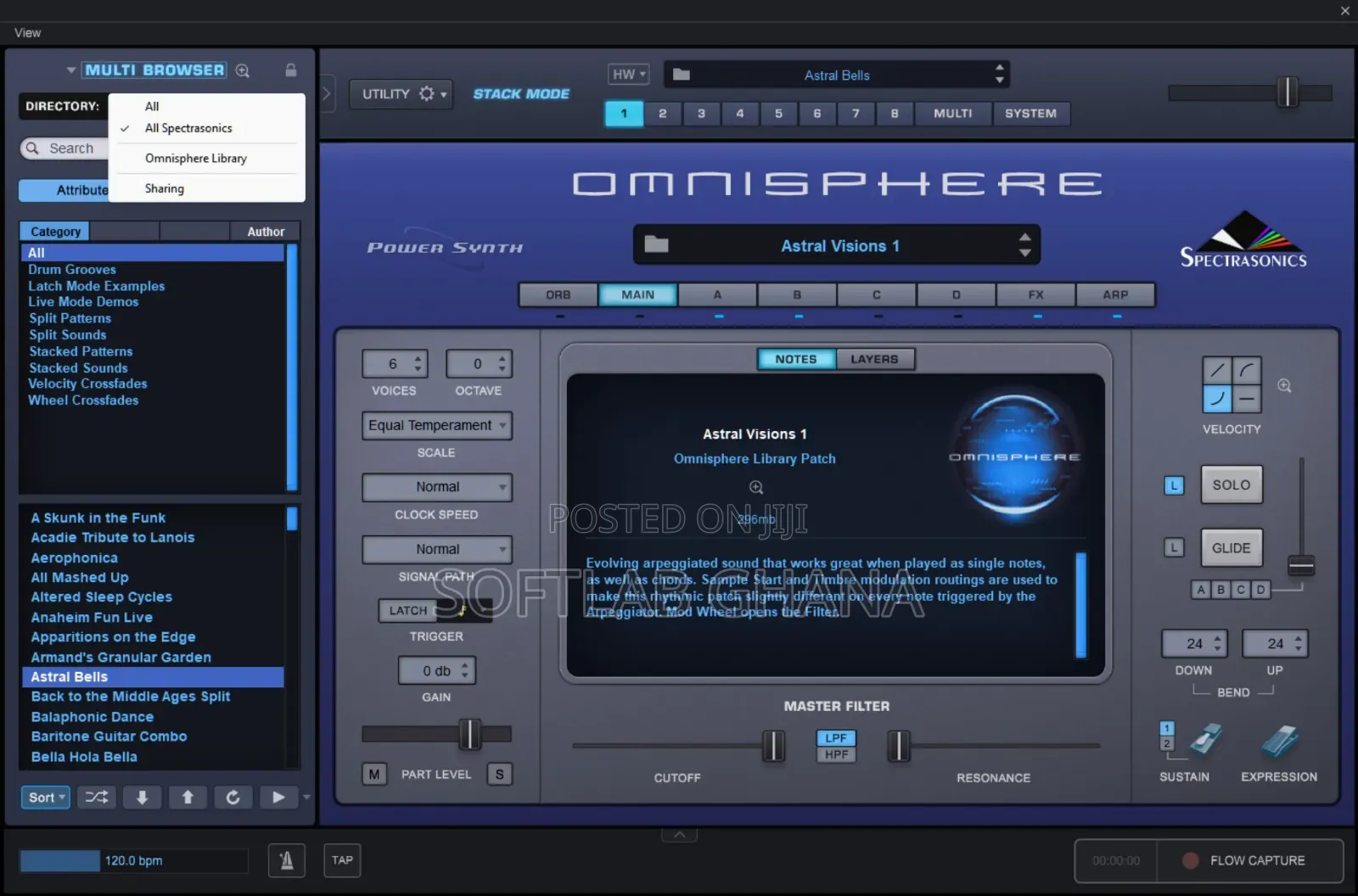1358x896 pixels.
Task: Step Astral Visions 1 patch arrows
Action: click(x=1025, y=245)
